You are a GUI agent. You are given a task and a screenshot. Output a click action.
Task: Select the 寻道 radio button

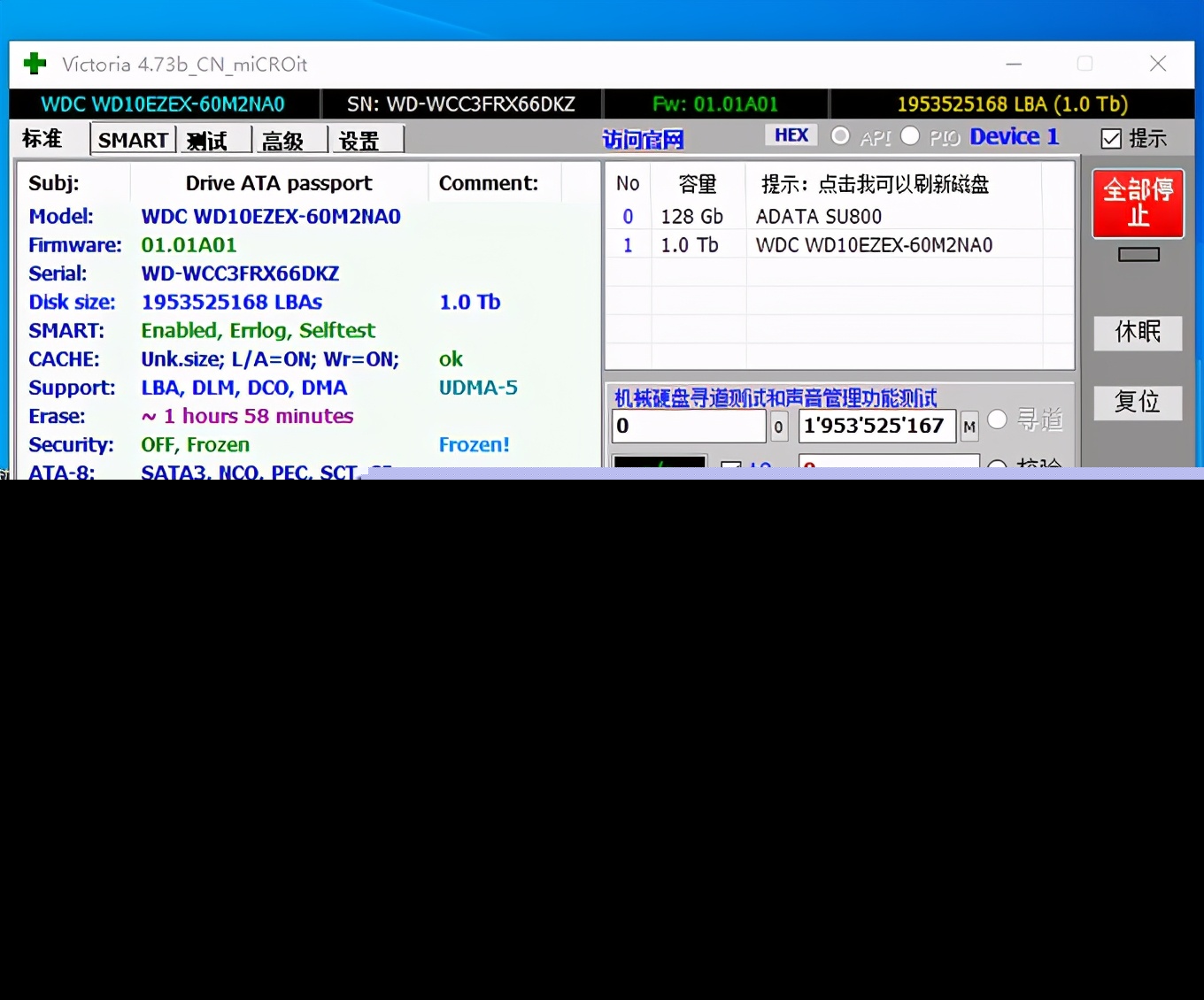(x=997, y=419)
